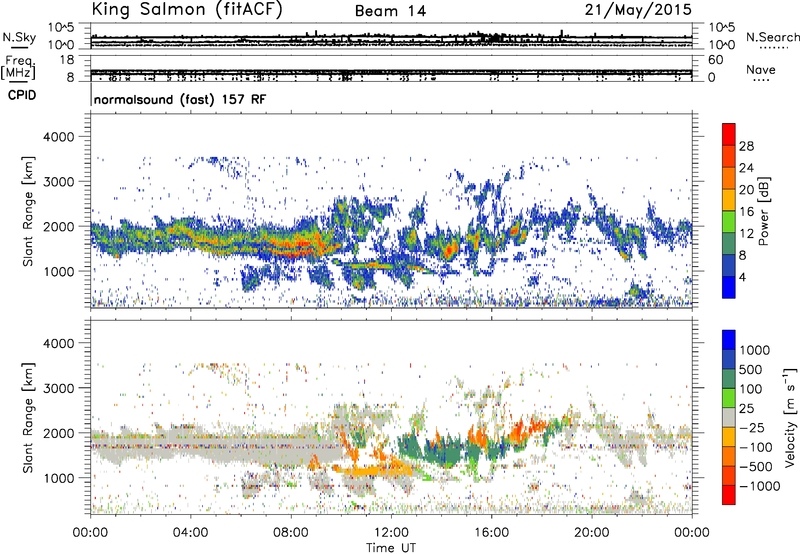Click the '08:00' time axis tick
The height and width of the screenshot is (554, 800).
point(291,533)
